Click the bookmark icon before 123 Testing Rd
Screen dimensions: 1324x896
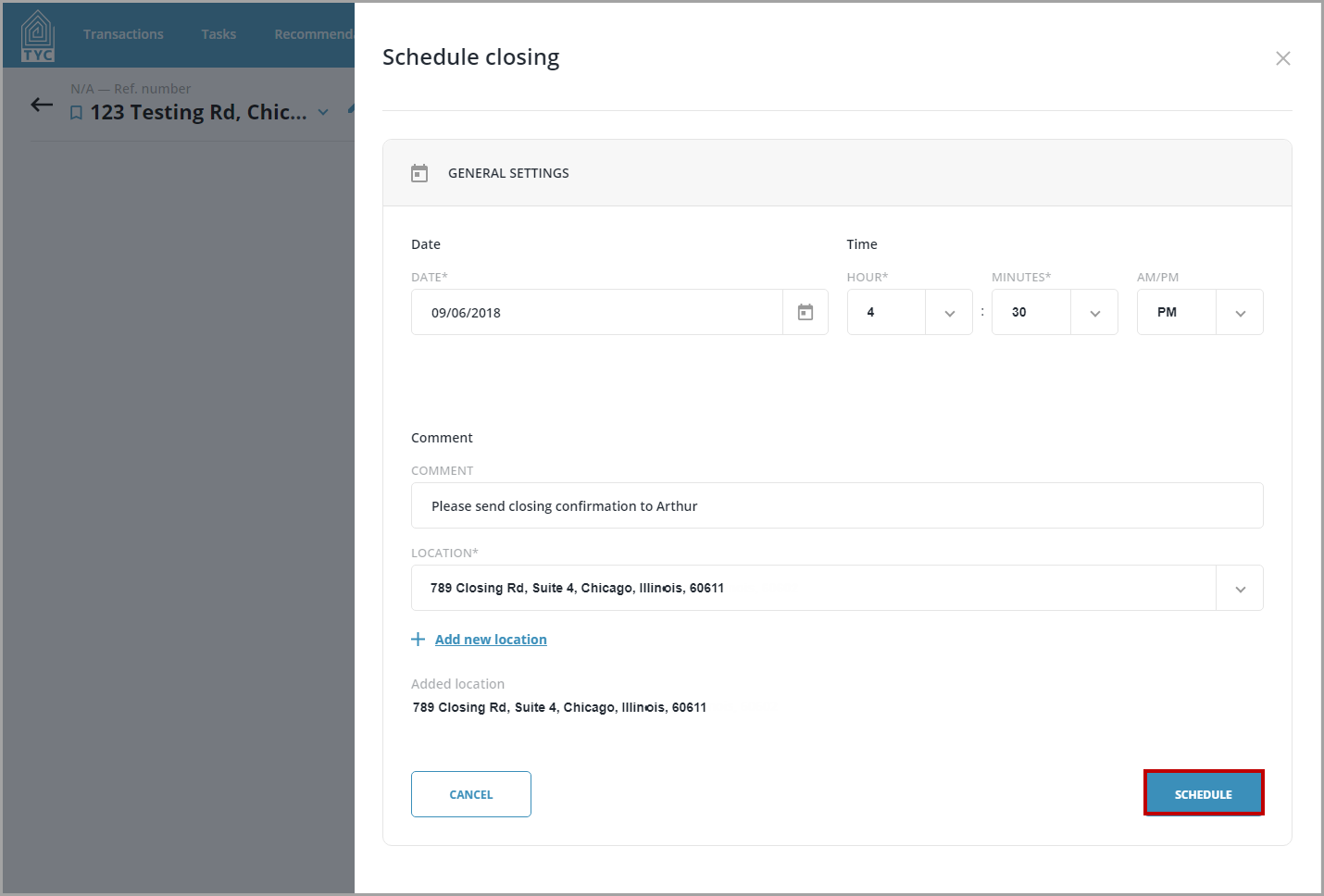point(76,111)
